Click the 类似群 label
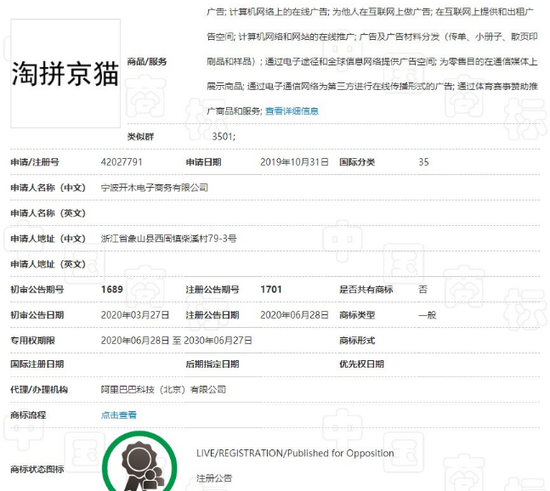550x491 pixels. 140,136
